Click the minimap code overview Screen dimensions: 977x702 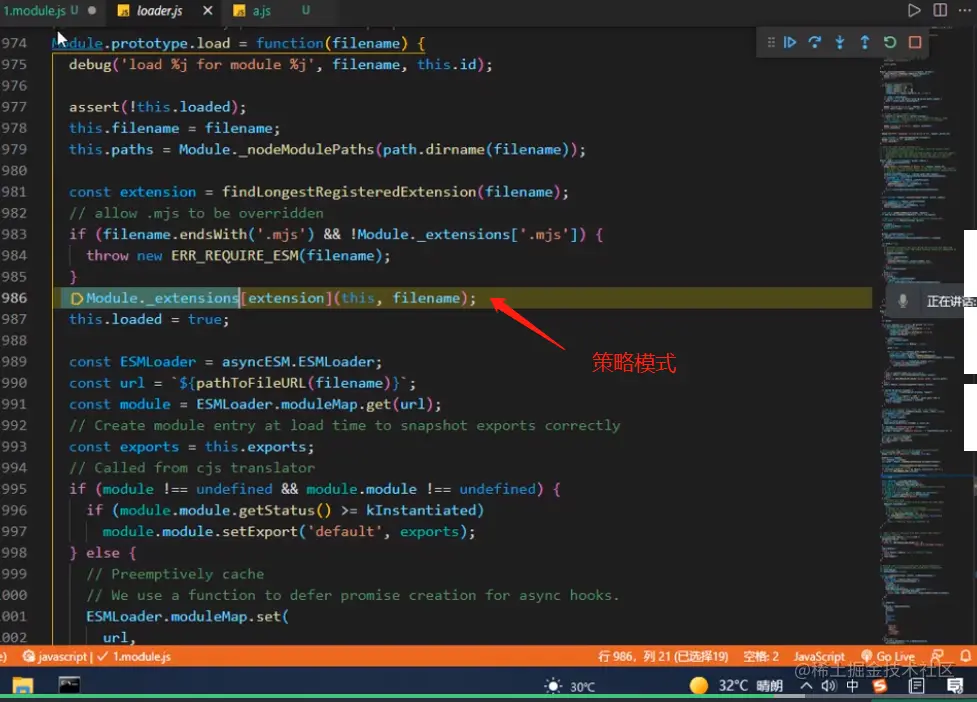pyautogui.click(x=919, y=336)
